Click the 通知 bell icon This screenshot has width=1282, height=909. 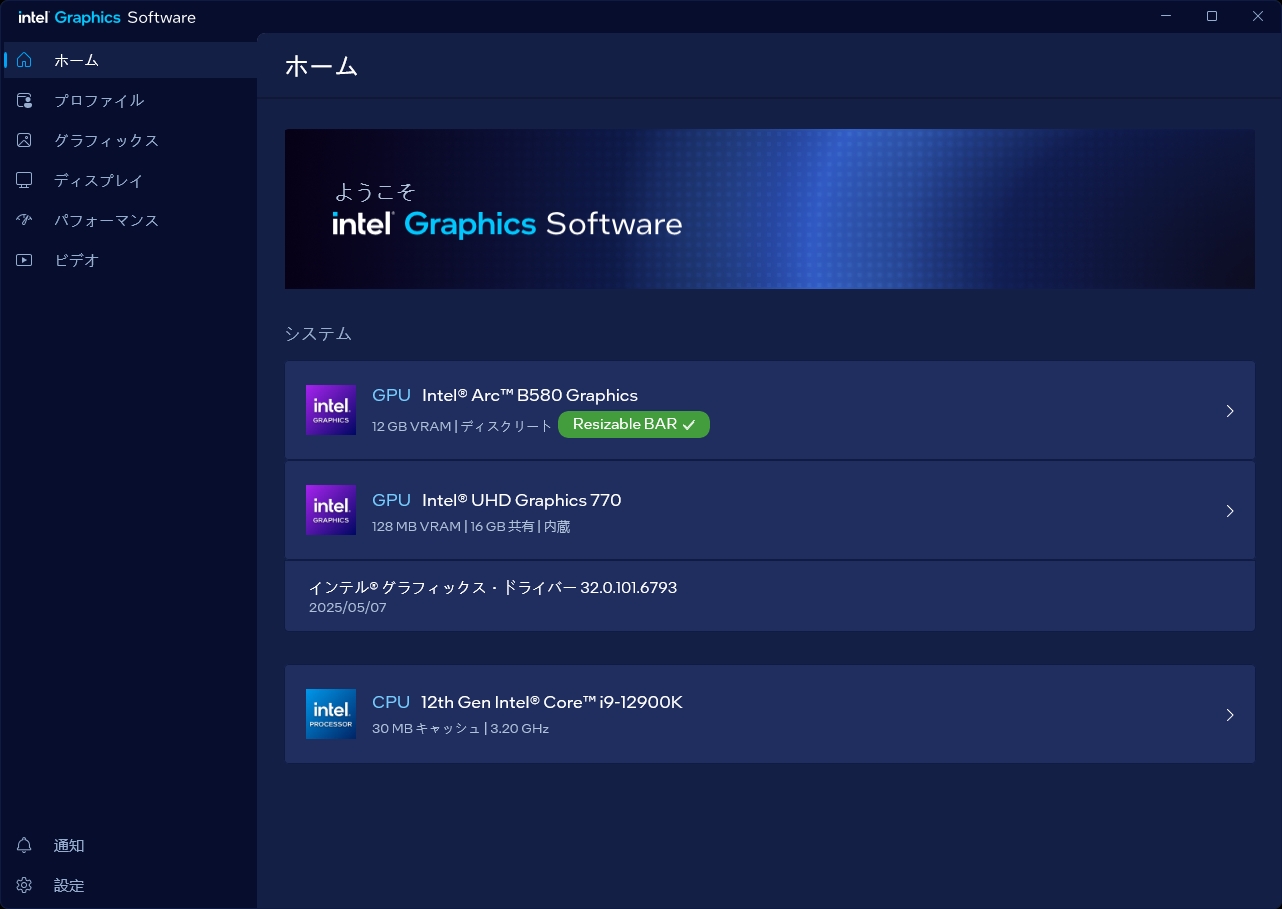click(x=25, y=845)
